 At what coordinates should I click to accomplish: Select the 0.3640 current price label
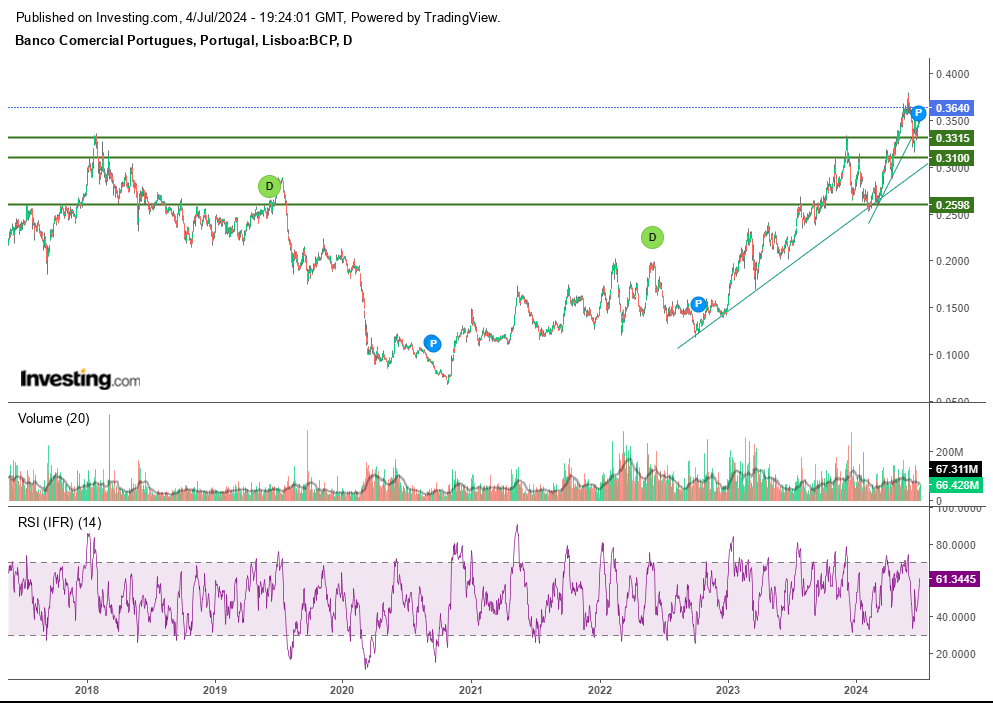click(952, 108)
